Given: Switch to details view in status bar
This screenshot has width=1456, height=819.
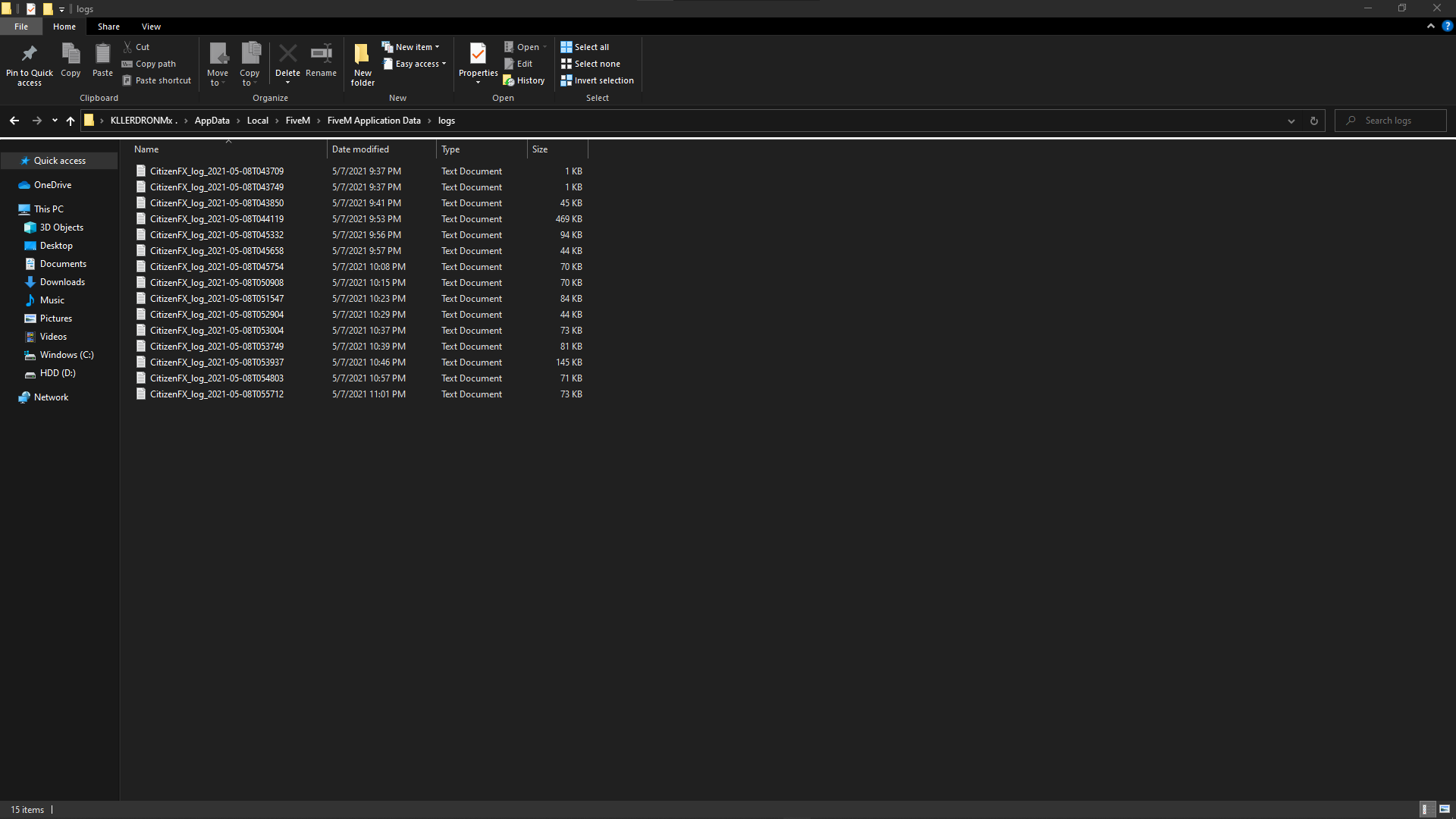Looking at the screenshot, I should [x=1426, y=809].
